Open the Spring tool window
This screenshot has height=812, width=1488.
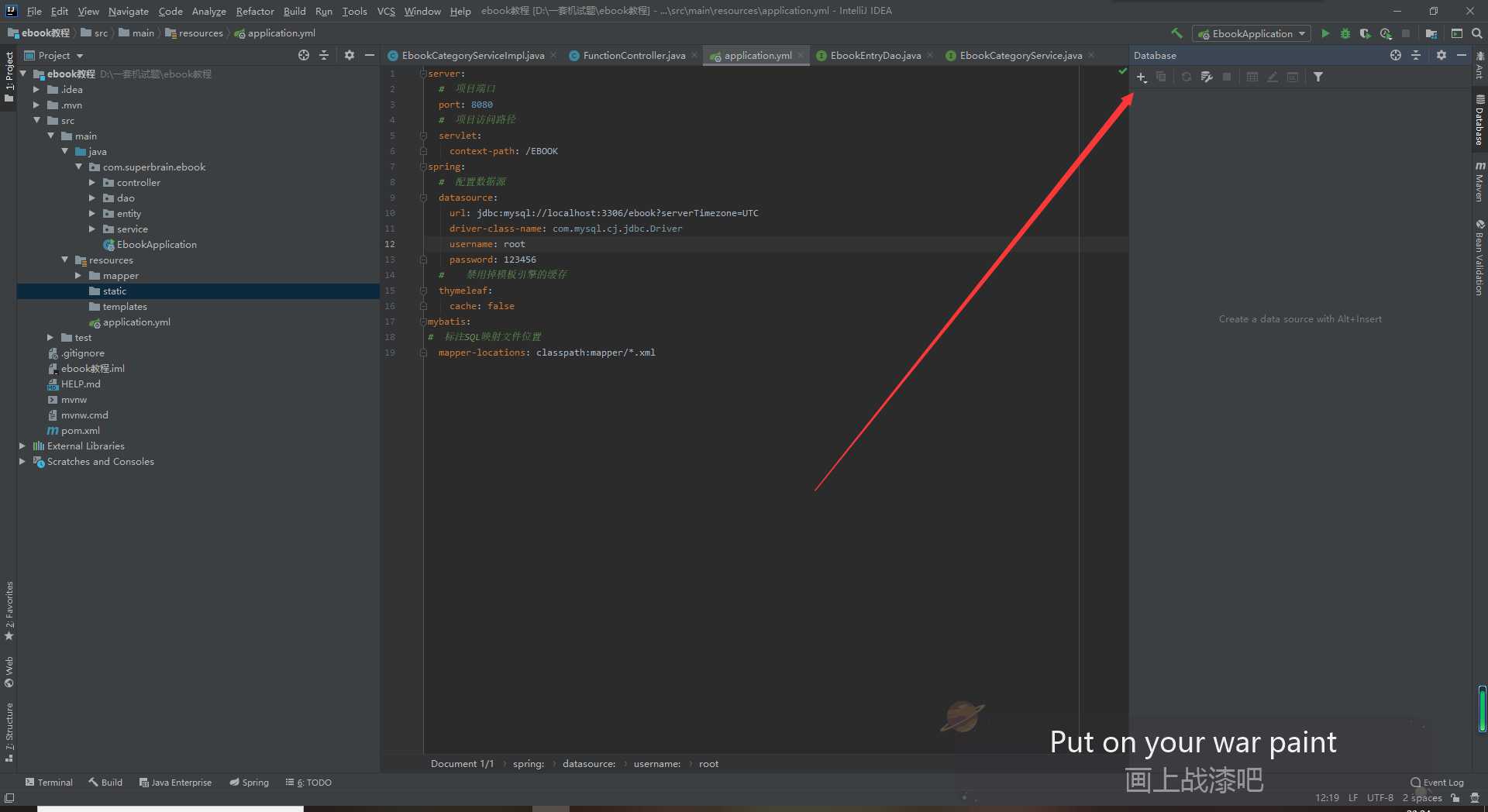pyautogui.click(x=249, y=782)
